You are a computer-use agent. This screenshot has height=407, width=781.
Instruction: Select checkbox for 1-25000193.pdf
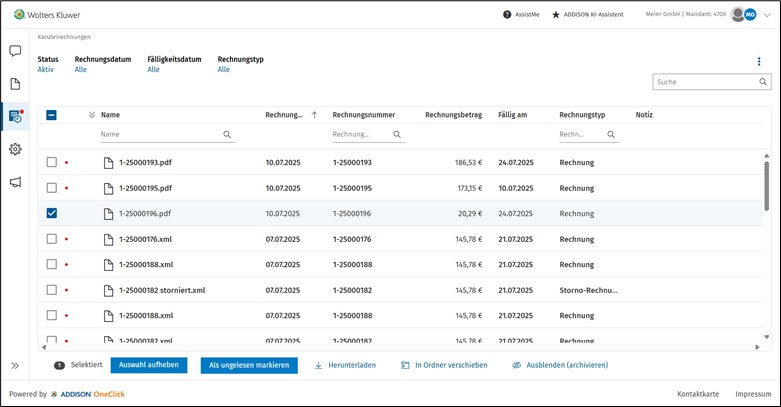pos(51,162)
